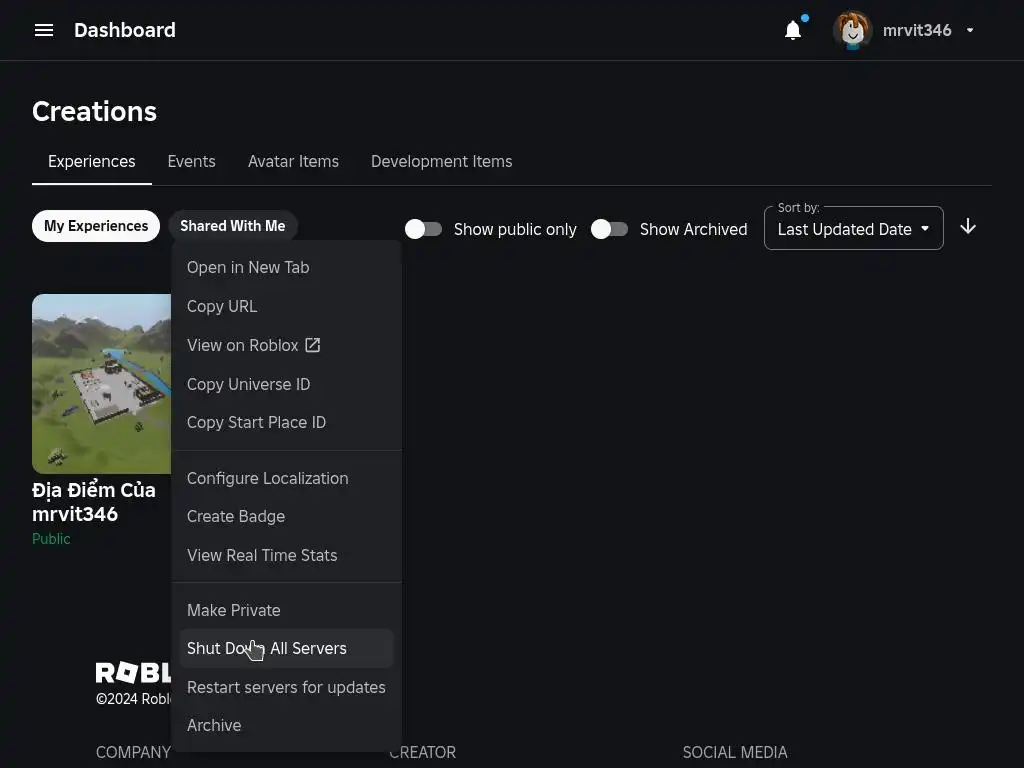Choose Shut Down All Servers
Screen dimensions: 1024x768
coord(286,648)
